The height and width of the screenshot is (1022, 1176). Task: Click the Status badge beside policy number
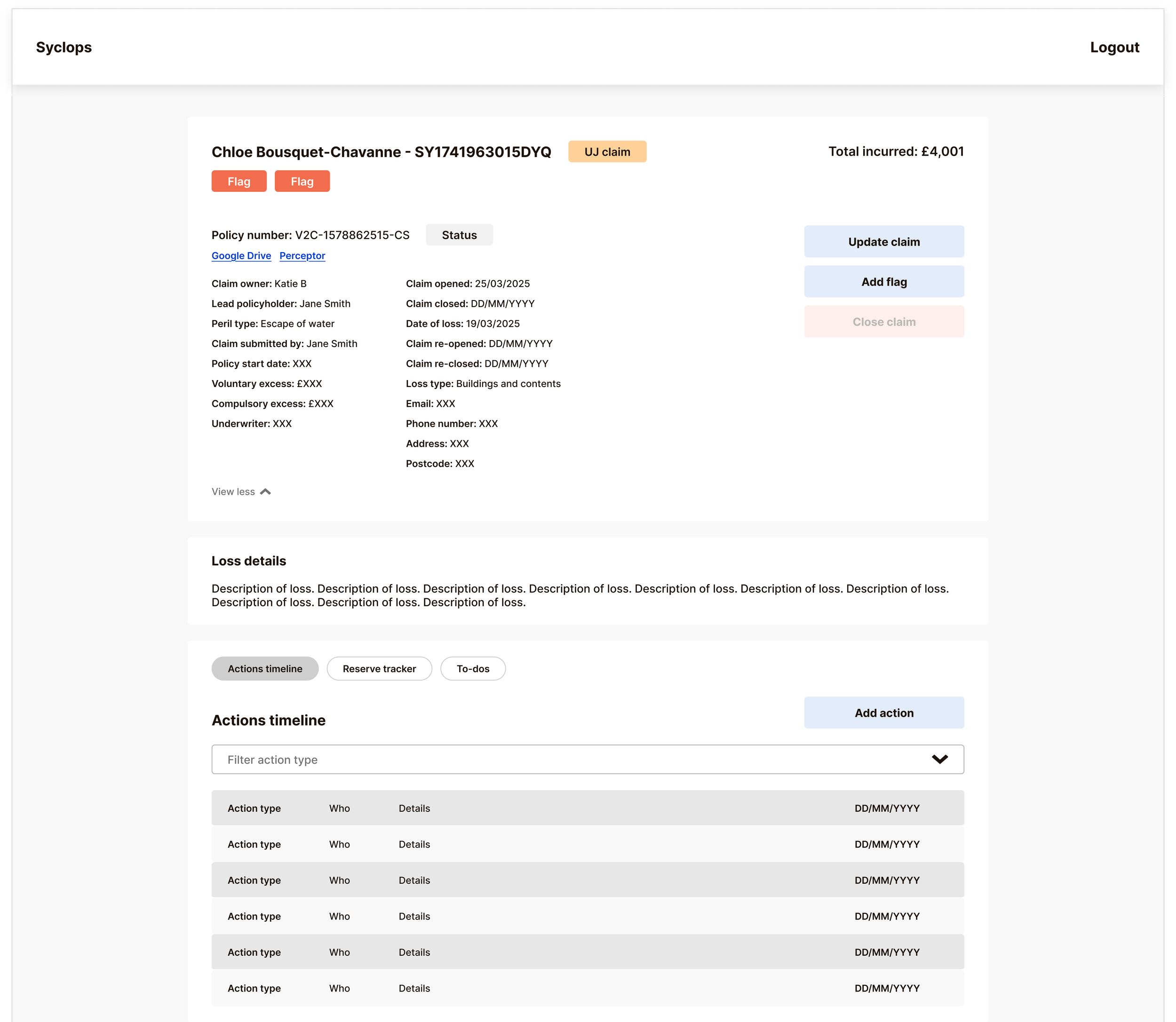click(459, 235)
